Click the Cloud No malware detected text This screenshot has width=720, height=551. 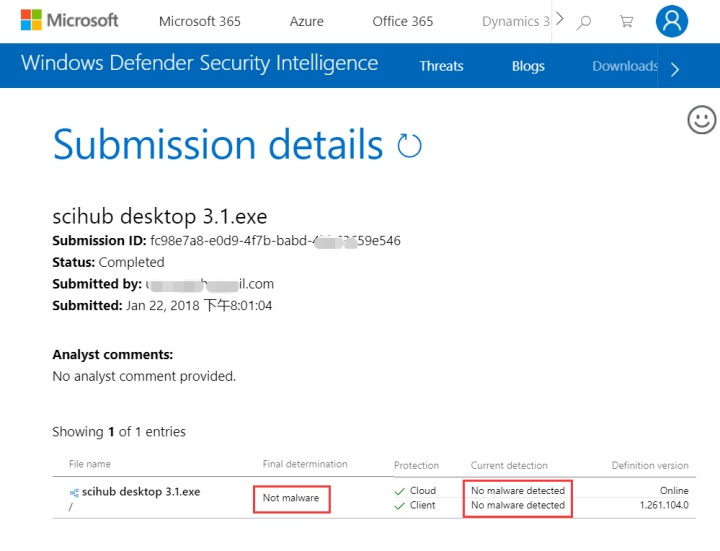click(518, 490)
